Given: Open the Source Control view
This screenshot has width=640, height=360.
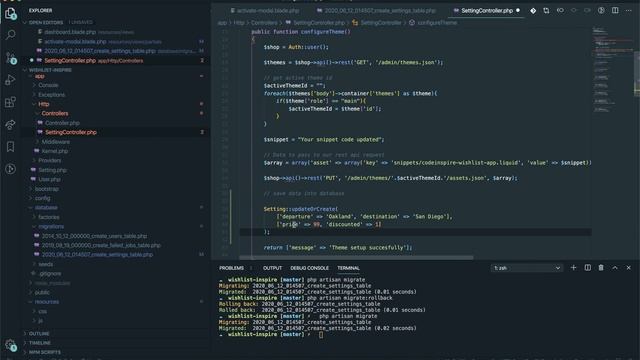Looking at the screenshot, I should [x=11, y=58].
